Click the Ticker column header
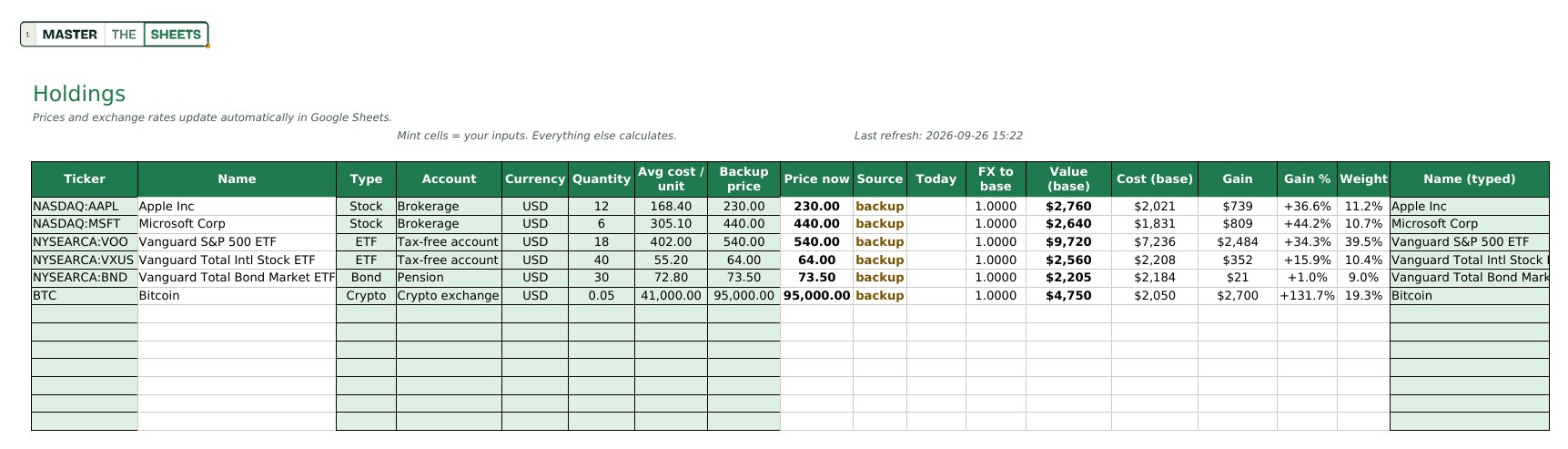 click(85, 179)
